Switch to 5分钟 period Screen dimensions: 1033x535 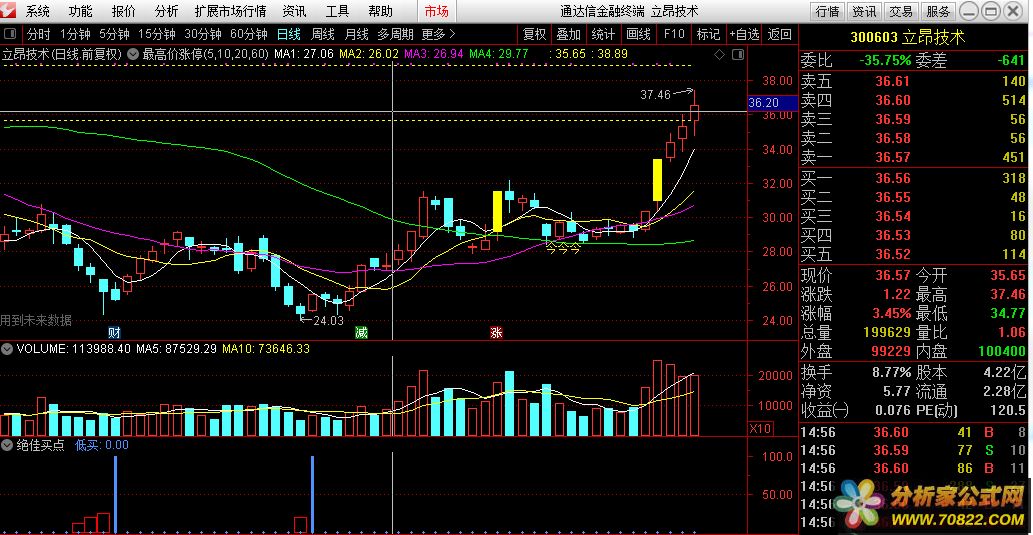pyautogui.click(x=115, y=34)
